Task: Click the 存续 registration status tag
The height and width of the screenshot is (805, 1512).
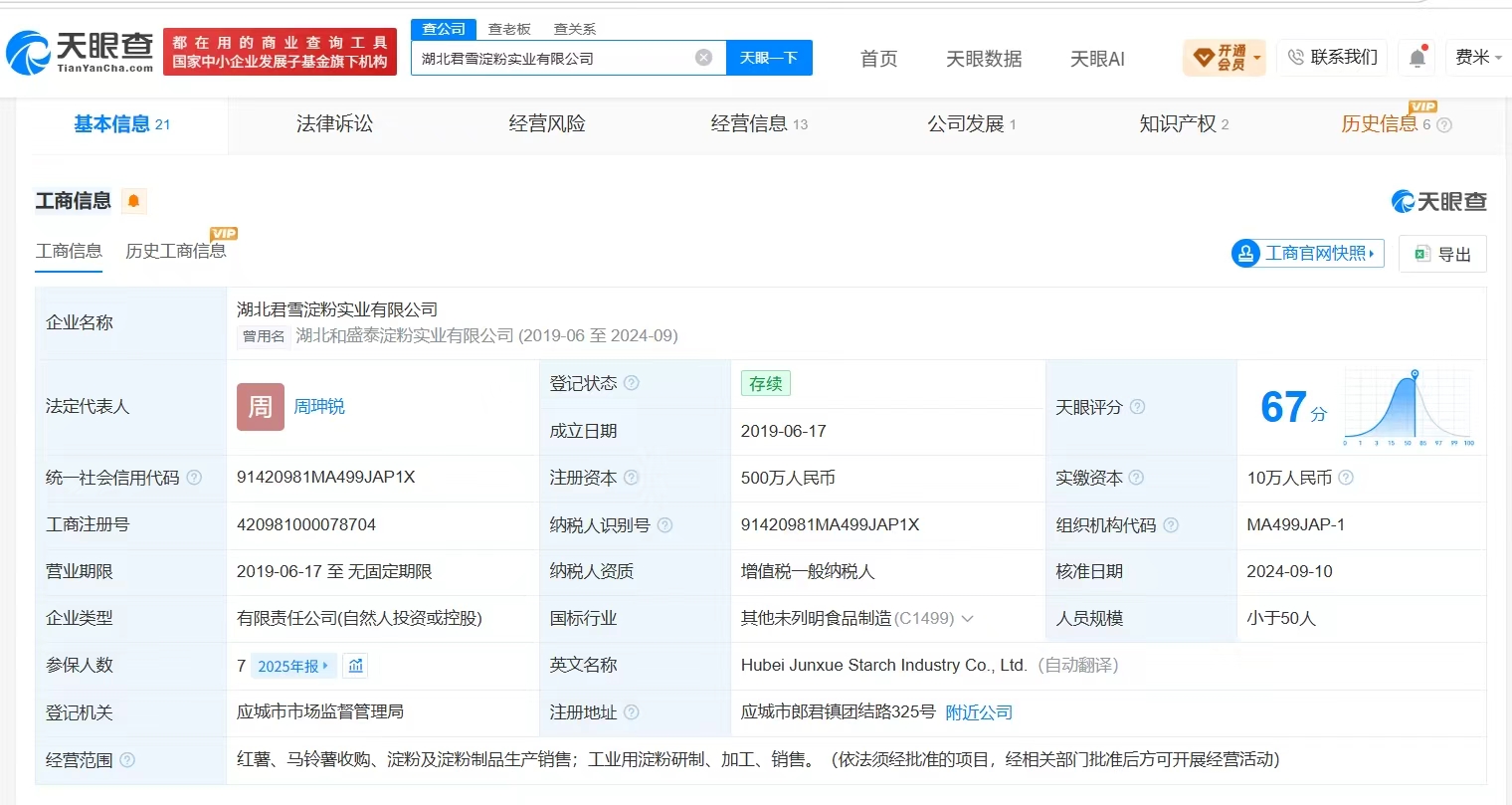Action: click(765, 383)
